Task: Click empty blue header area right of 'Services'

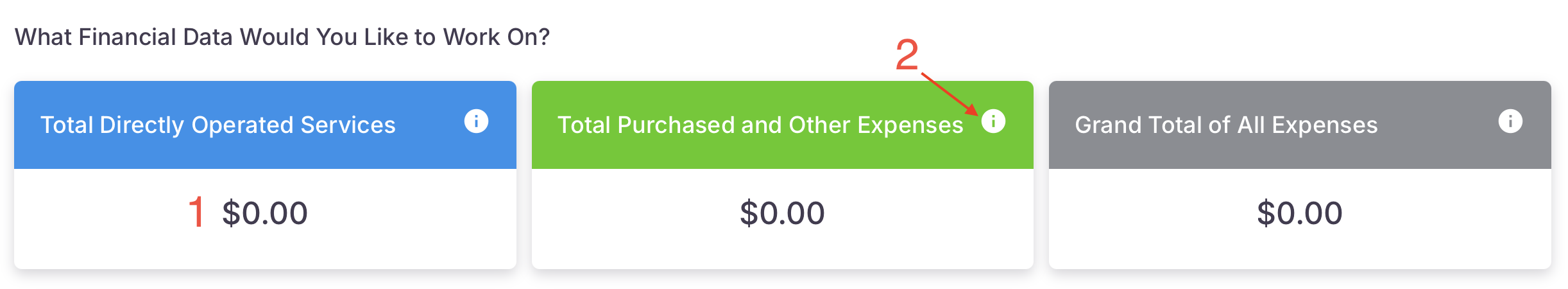Action: 430,125
